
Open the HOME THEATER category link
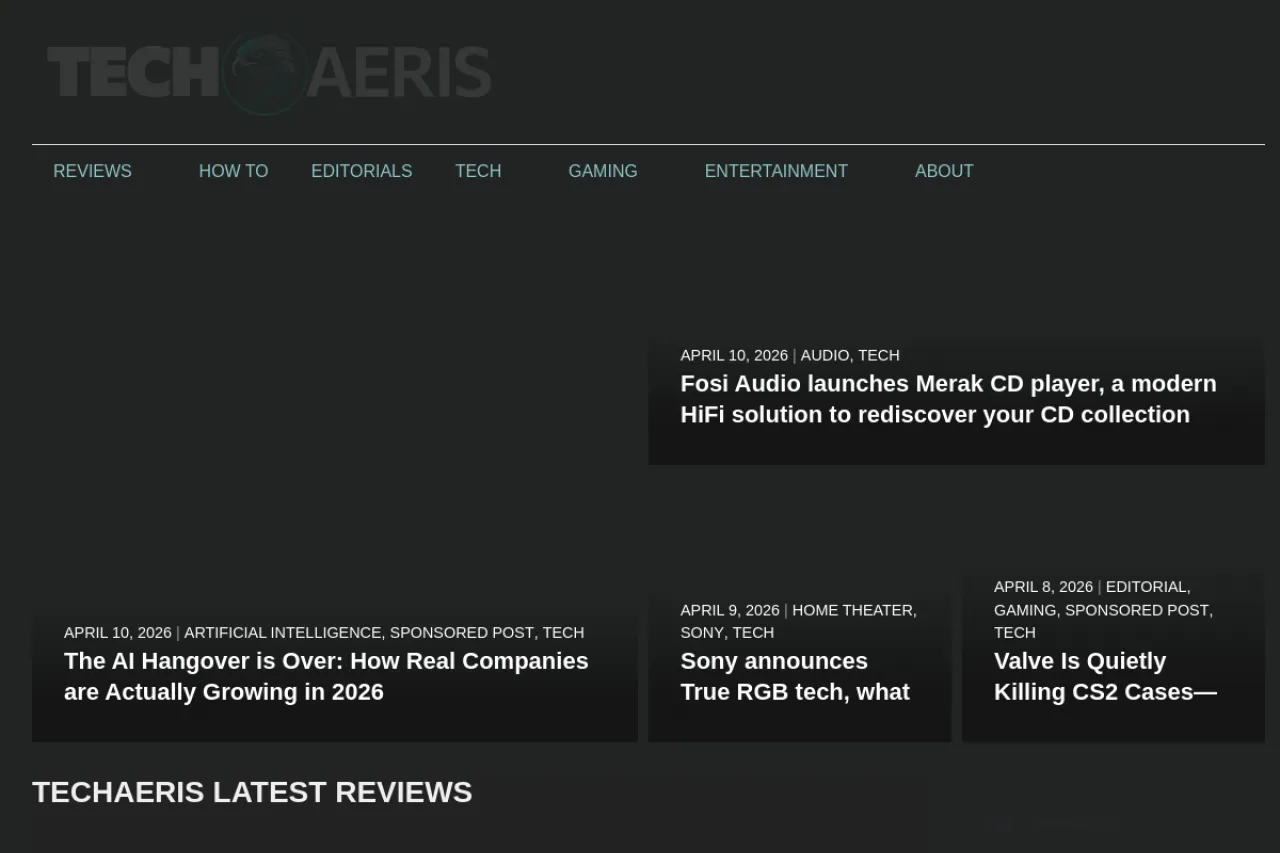coord(852,610)
